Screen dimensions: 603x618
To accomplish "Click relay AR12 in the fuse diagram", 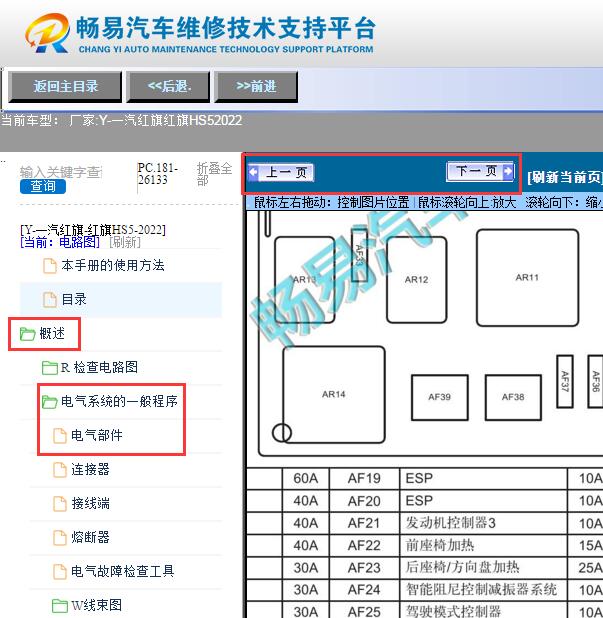I will pyautogui.click(x=417, y=280).
